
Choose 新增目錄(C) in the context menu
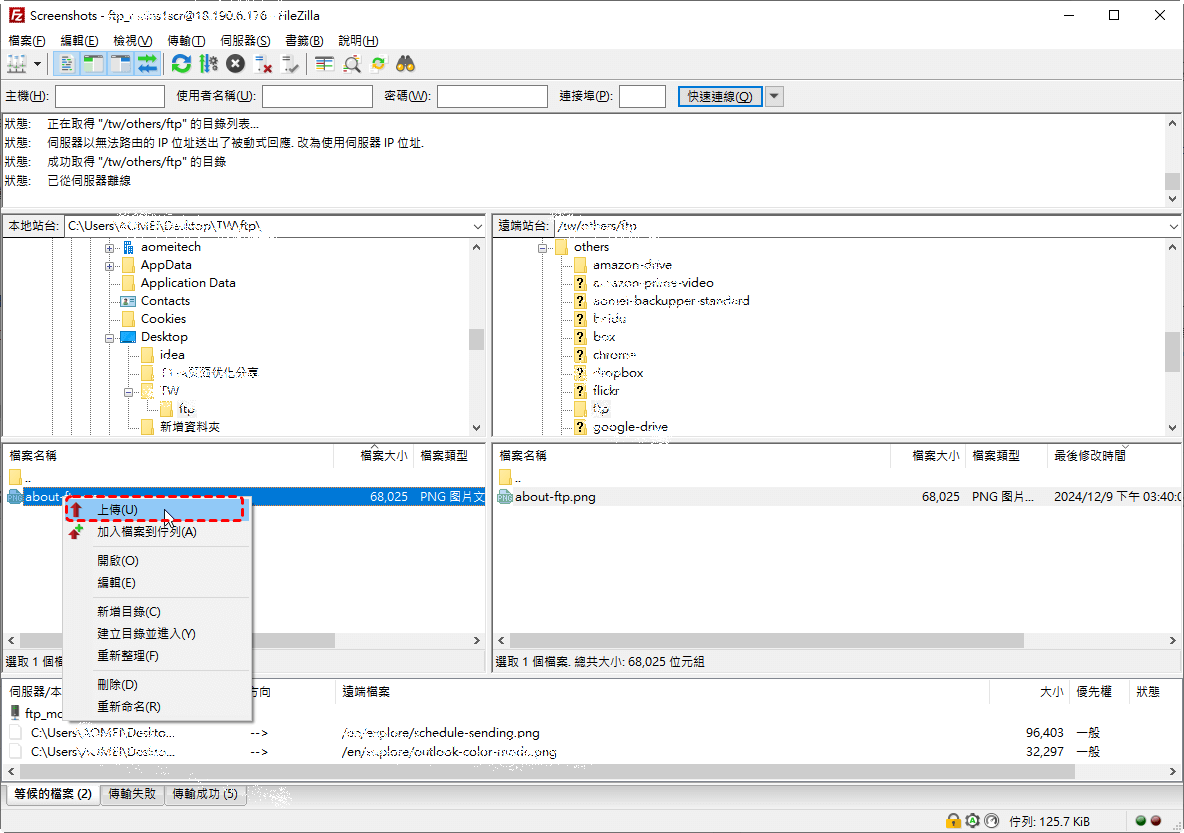pyautogui.click(x=156, y=611)
